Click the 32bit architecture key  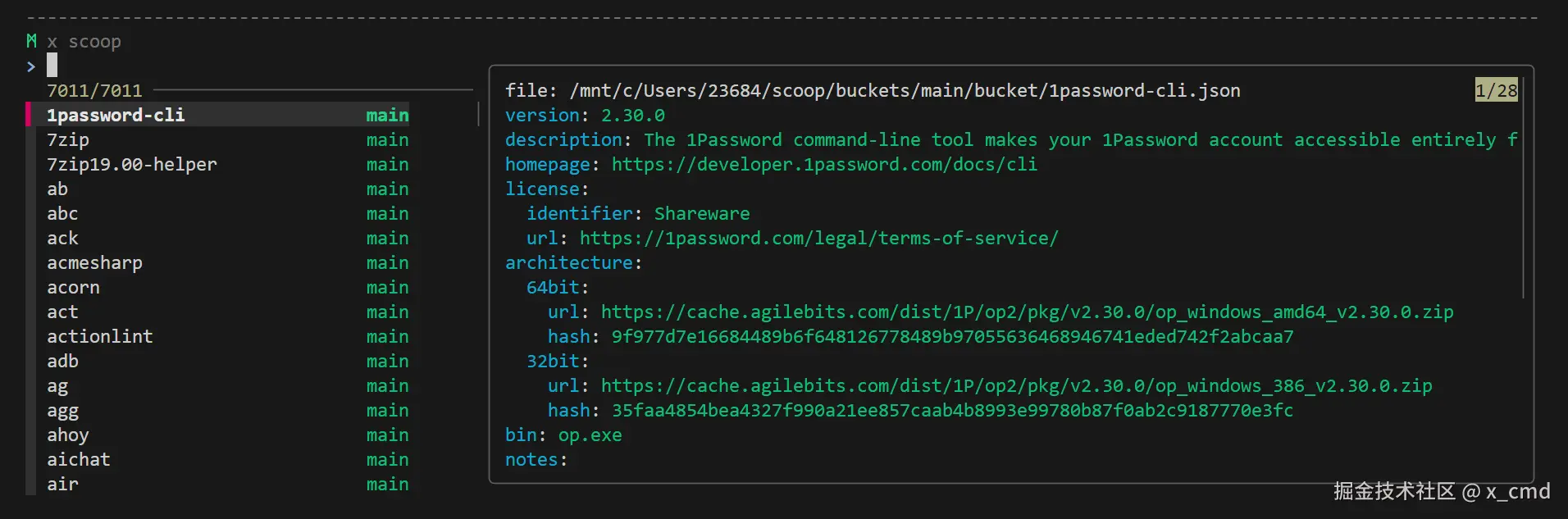pos(553,361)
